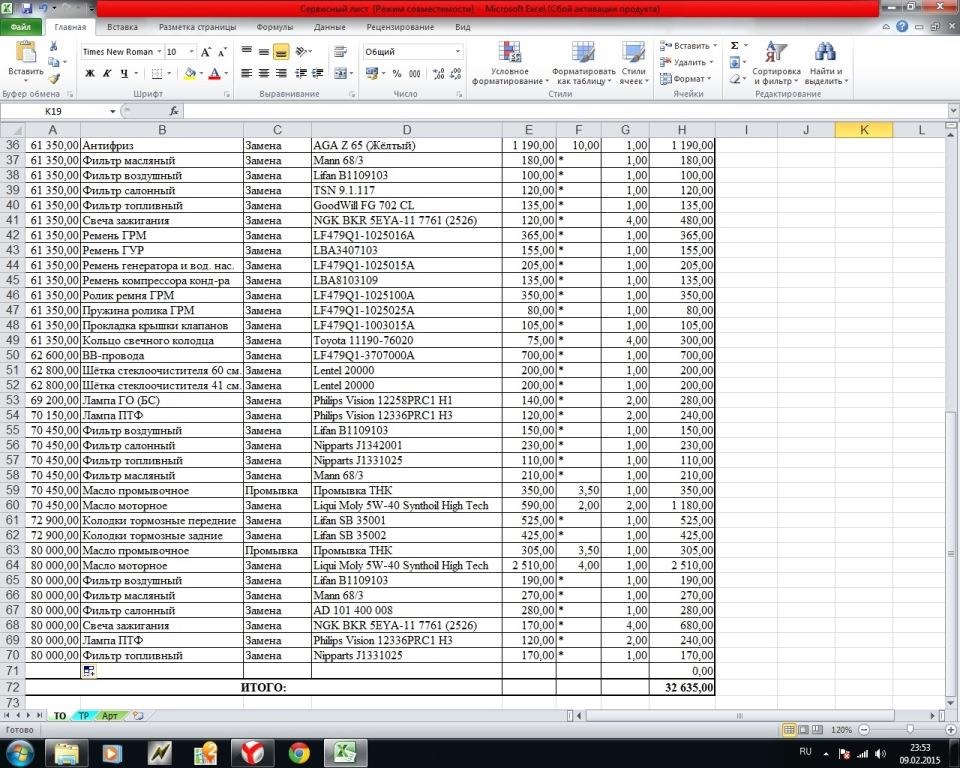Open the Вставить cells dropdown
The height and width of the screenshot is (768, 960).
(x=688, y=46)
